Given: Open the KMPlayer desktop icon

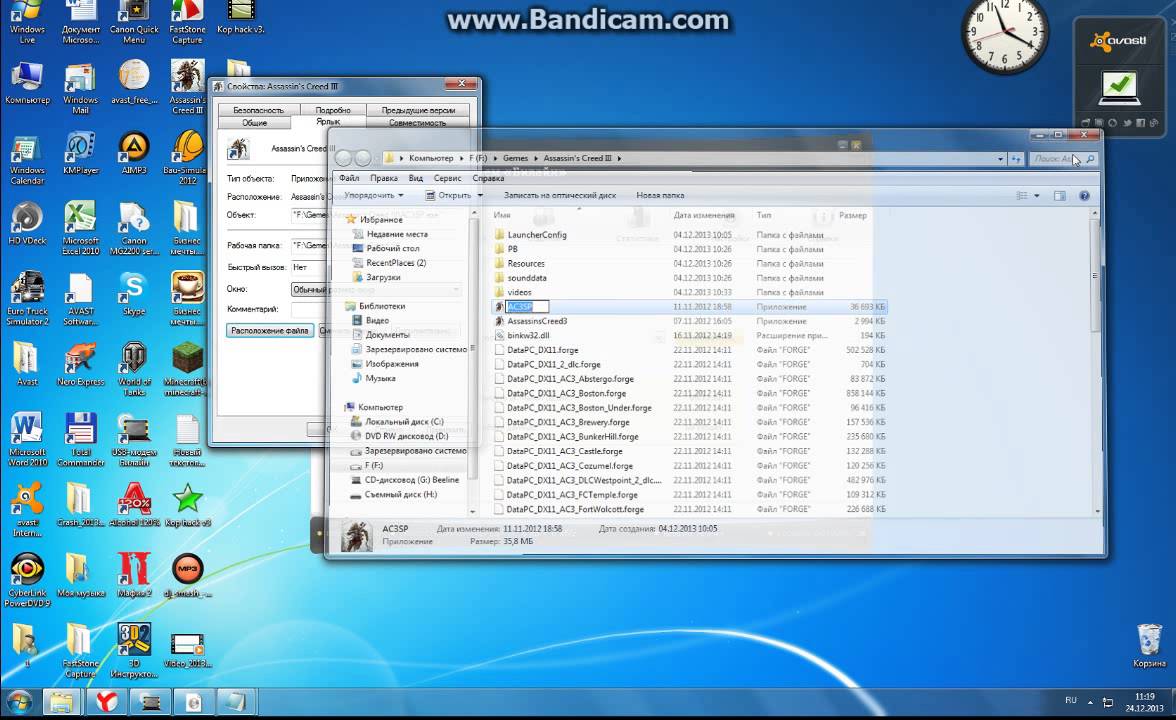Looking at the screenshot, I should (80, 154).
